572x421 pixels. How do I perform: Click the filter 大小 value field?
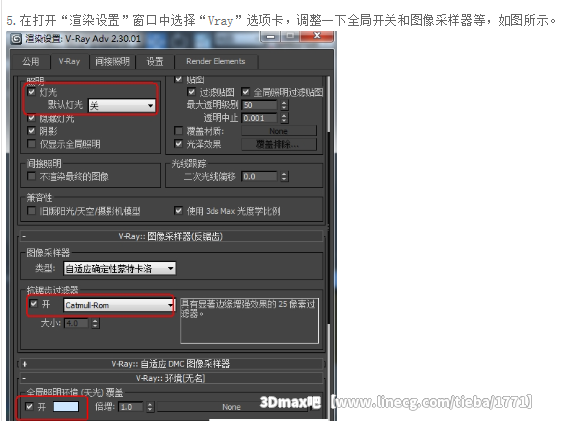[76, 323]
